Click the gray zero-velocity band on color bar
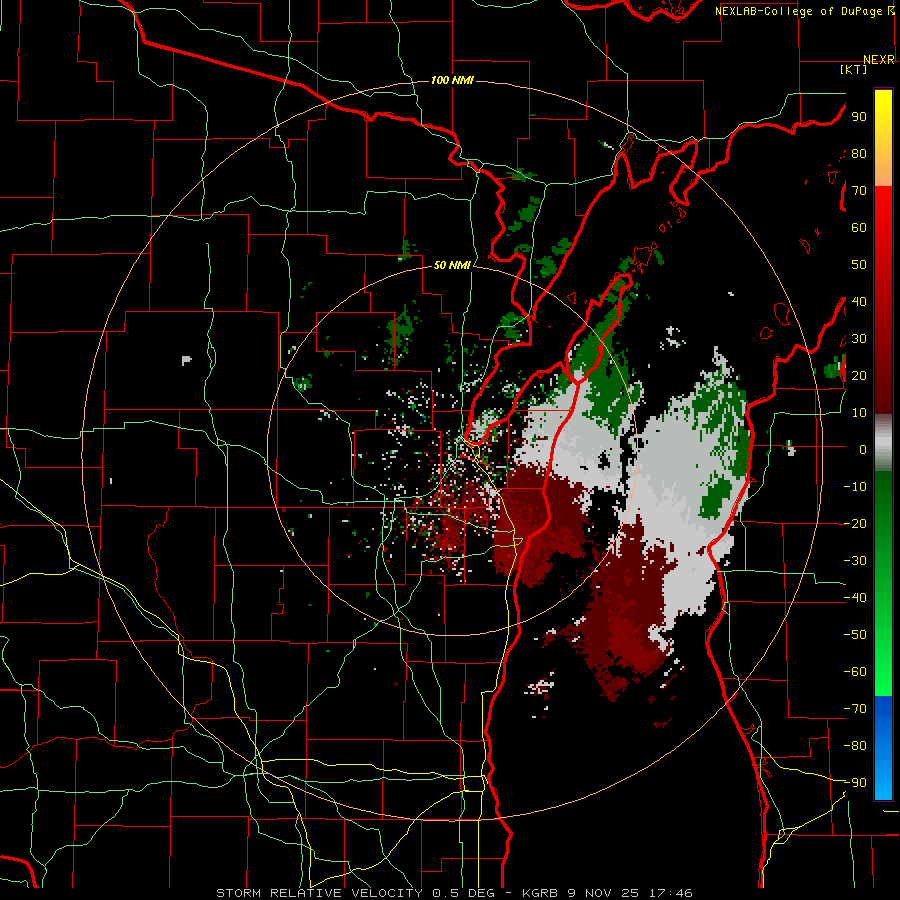This screenshot has height=900, width=900. tap(883, 443)
